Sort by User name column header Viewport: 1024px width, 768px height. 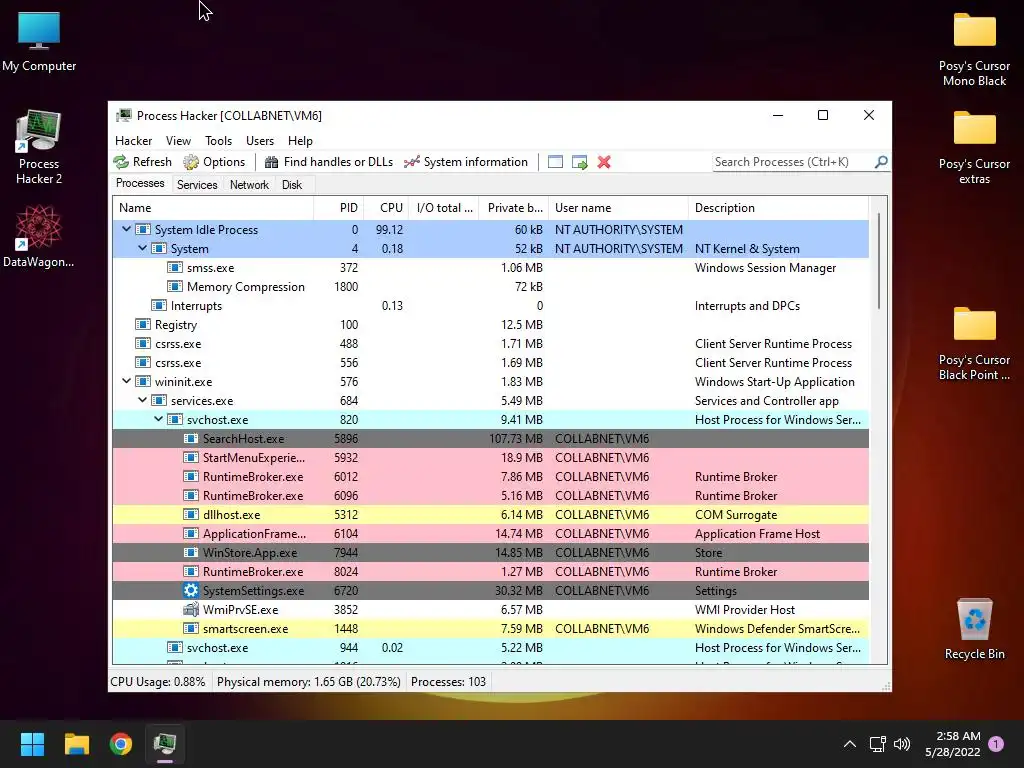[618, 208]
